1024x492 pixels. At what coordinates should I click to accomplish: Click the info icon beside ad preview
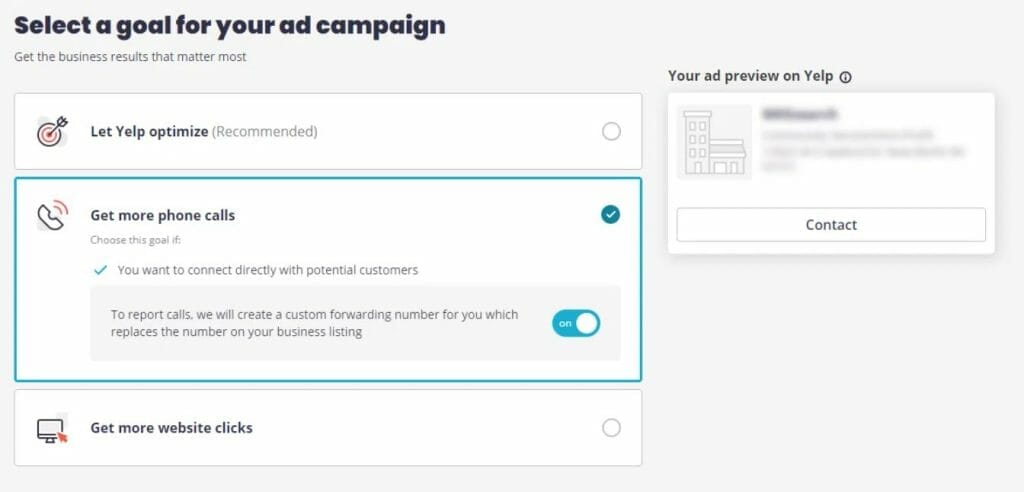click(x=845, y=77)
